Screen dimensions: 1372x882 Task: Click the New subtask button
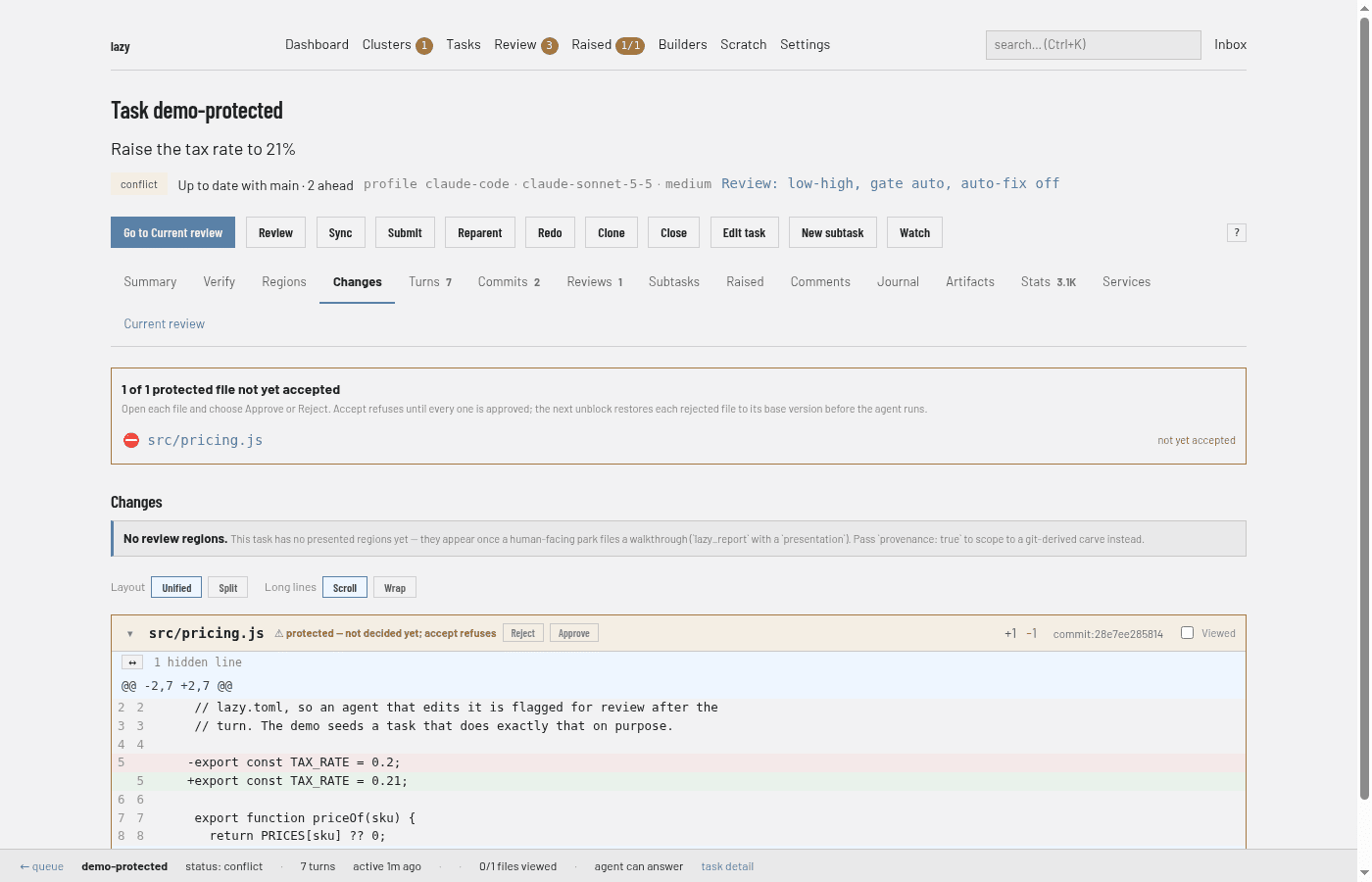tap(833, 232)
